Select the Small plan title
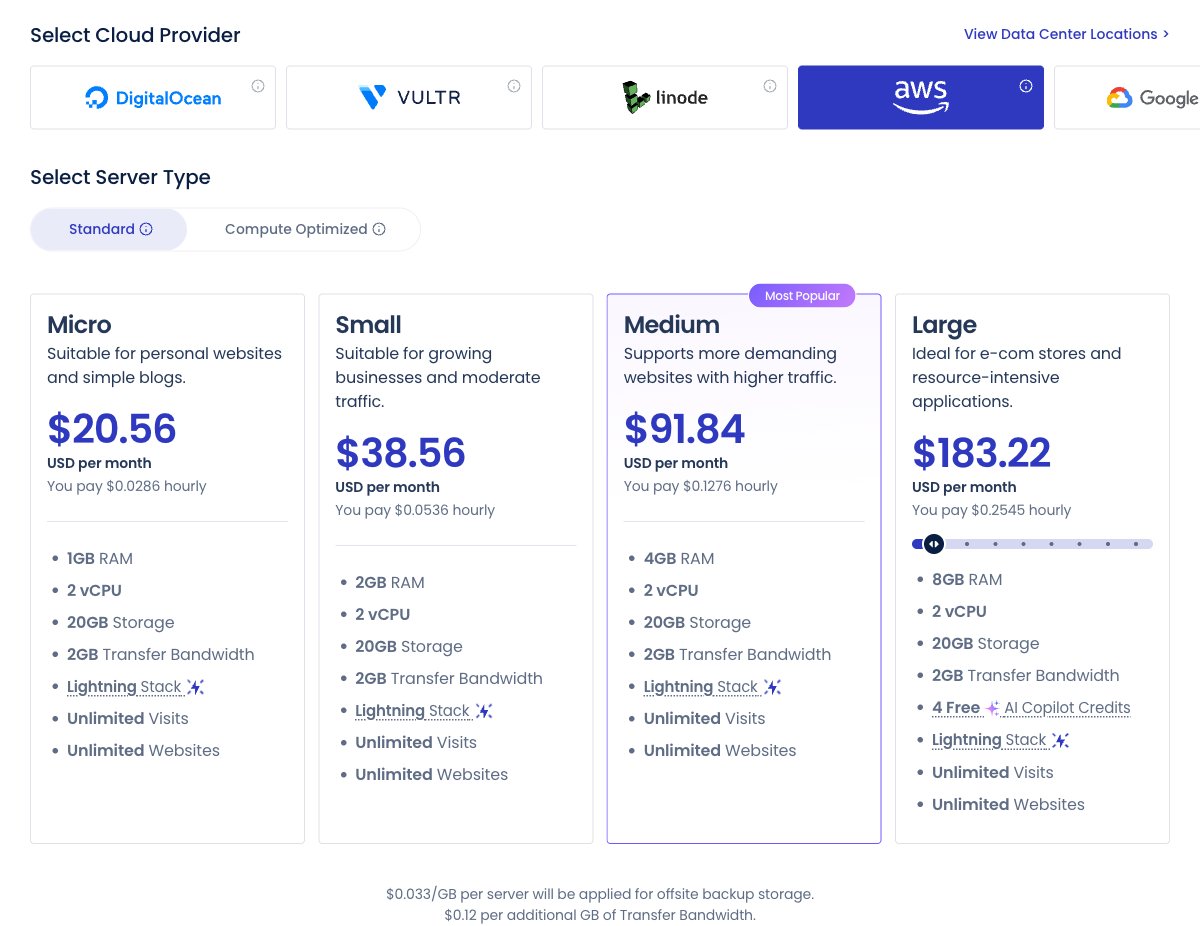The width and height of the screenshot is (1200, 926). [368, 325]
